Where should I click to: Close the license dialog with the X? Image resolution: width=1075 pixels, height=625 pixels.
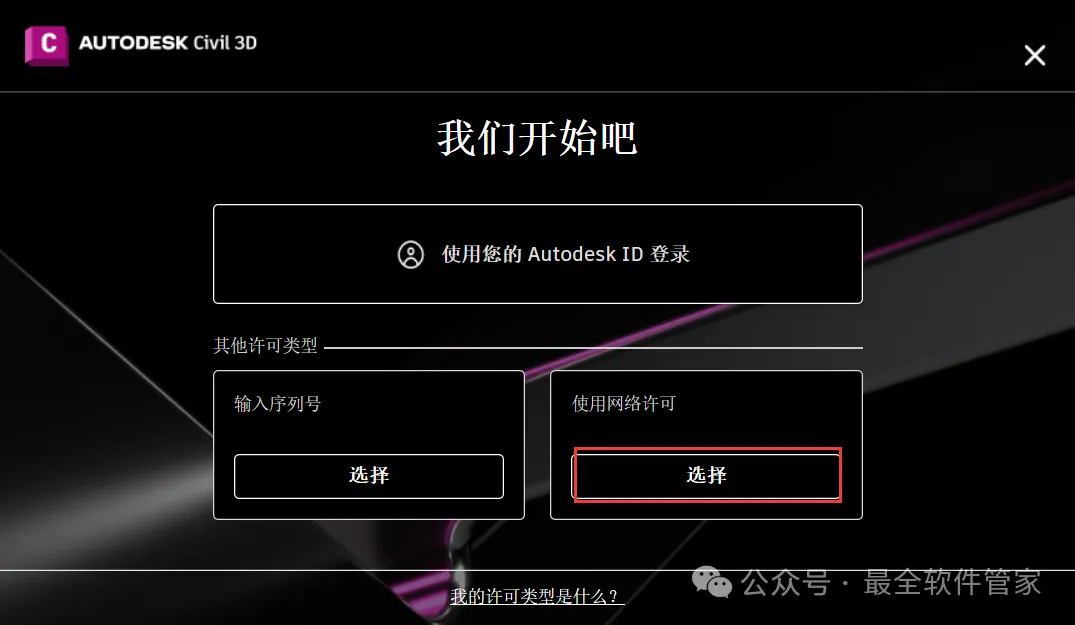[x=1035, y=55]
